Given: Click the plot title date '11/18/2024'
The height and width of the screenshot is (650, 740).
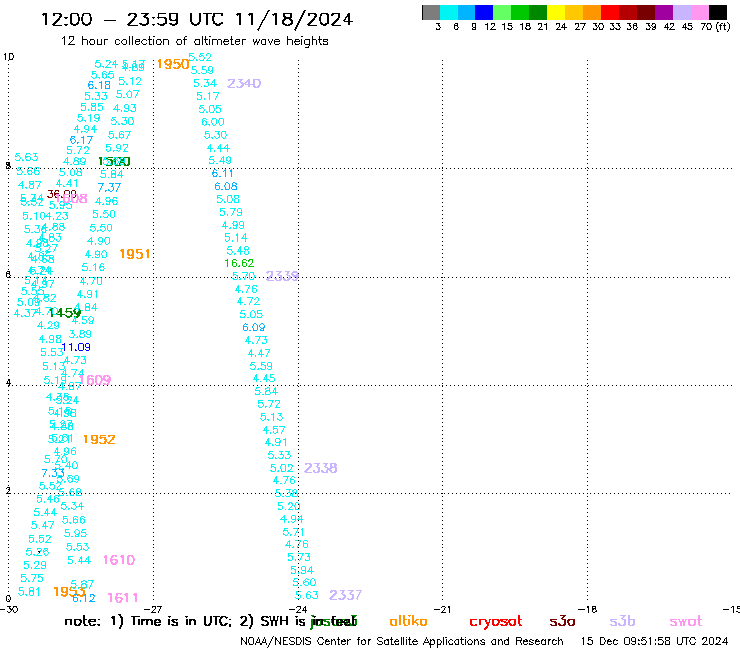Looking at the screenshot, I should pos(294,19).
